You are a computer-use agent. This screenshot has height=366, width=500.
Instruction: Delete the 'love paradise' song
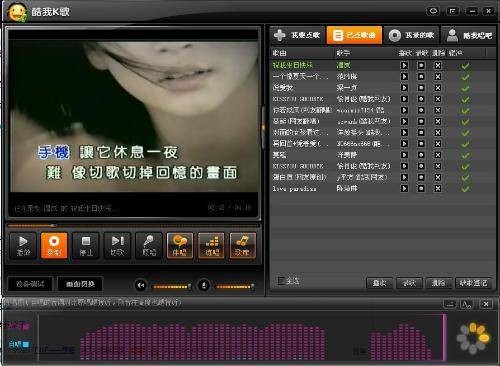[438, 188]
